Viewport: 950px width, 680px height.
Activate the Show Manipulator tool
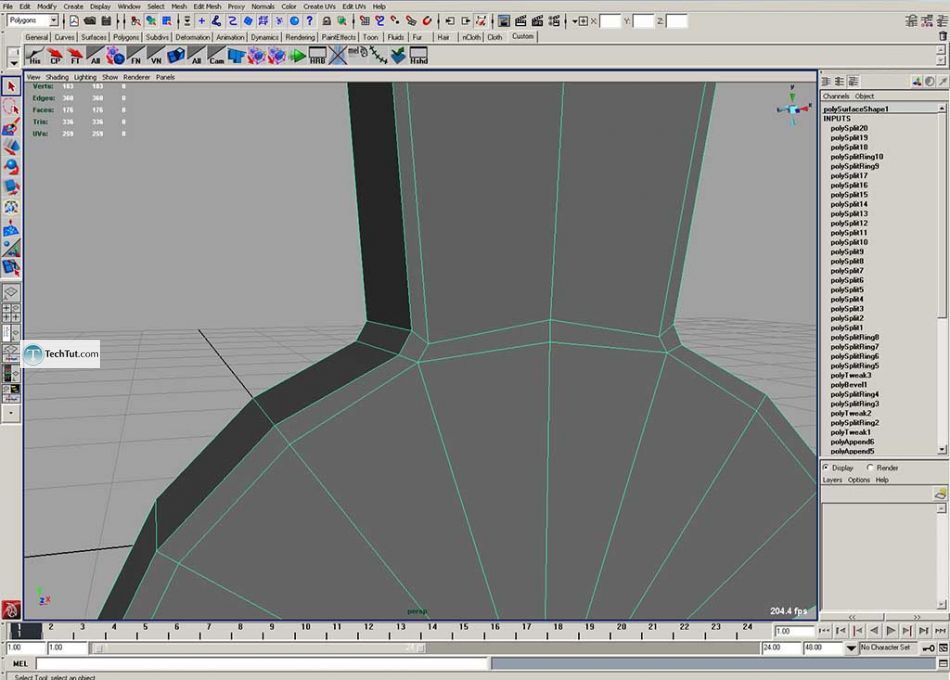pyautogui.click(x=11, y=248)
